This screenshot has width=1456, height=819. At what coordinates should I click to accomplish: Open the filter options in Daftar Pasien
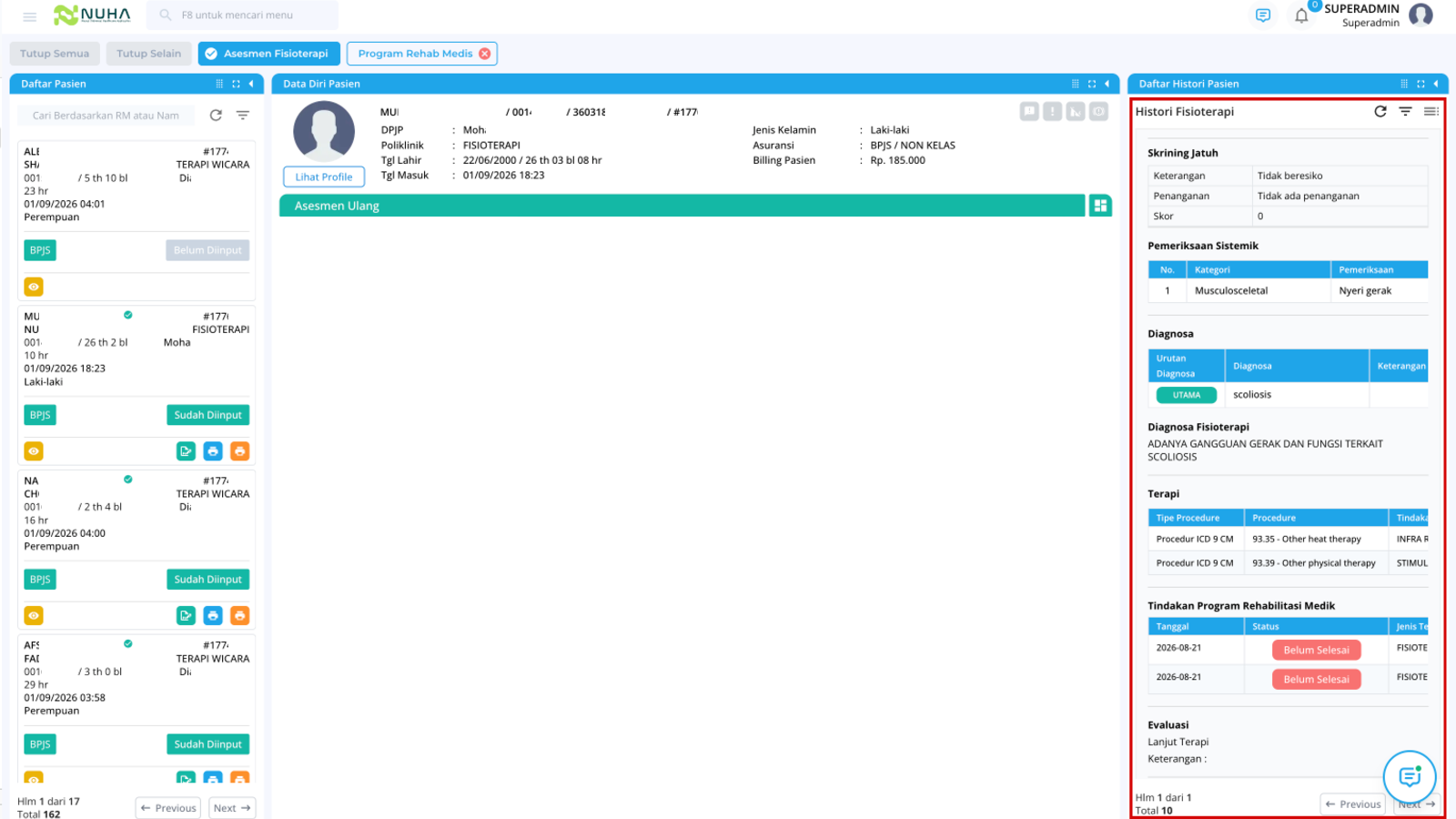point(243,116)
